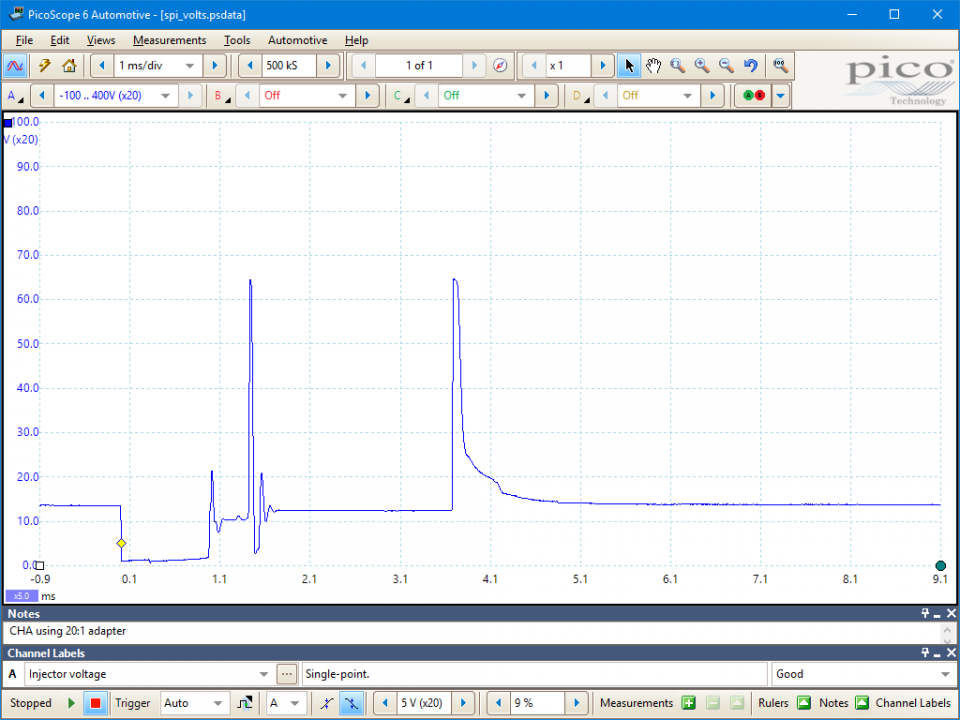Select rising edge trigger direction
This screenshot has width=960, height=720.
click(326, 703)
